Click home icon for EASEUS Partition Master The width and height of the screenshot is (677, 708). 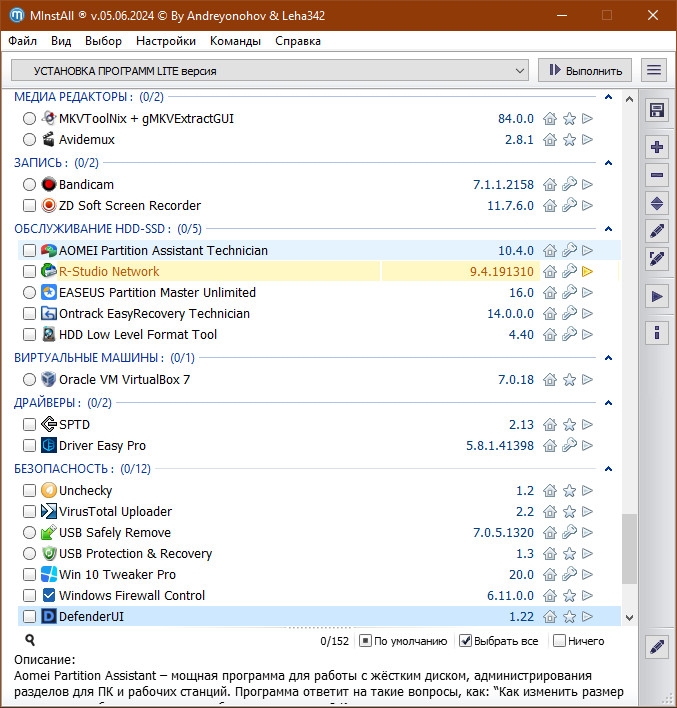coord(550,293)
